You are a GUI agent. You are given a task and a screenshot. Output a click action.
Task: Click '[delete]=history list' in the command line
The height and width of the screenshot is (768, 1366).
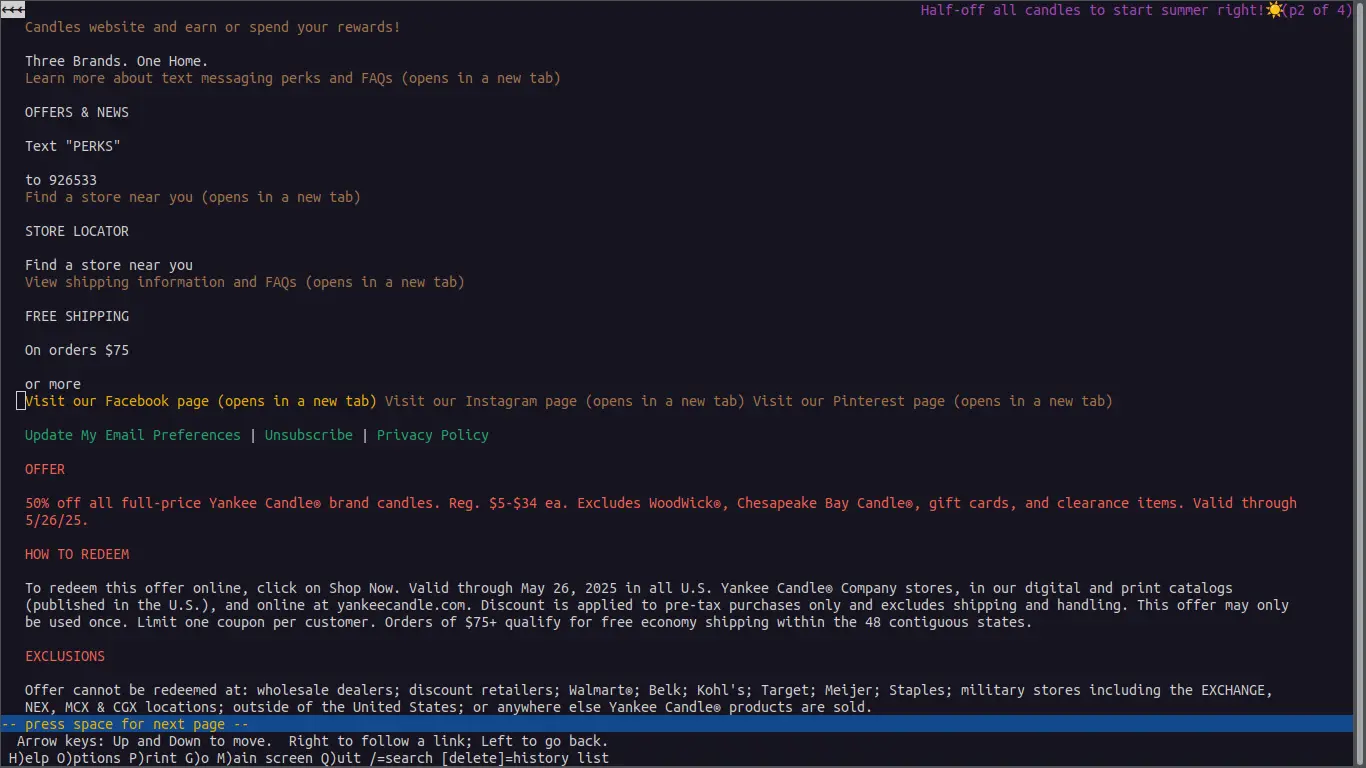point(525,758)
